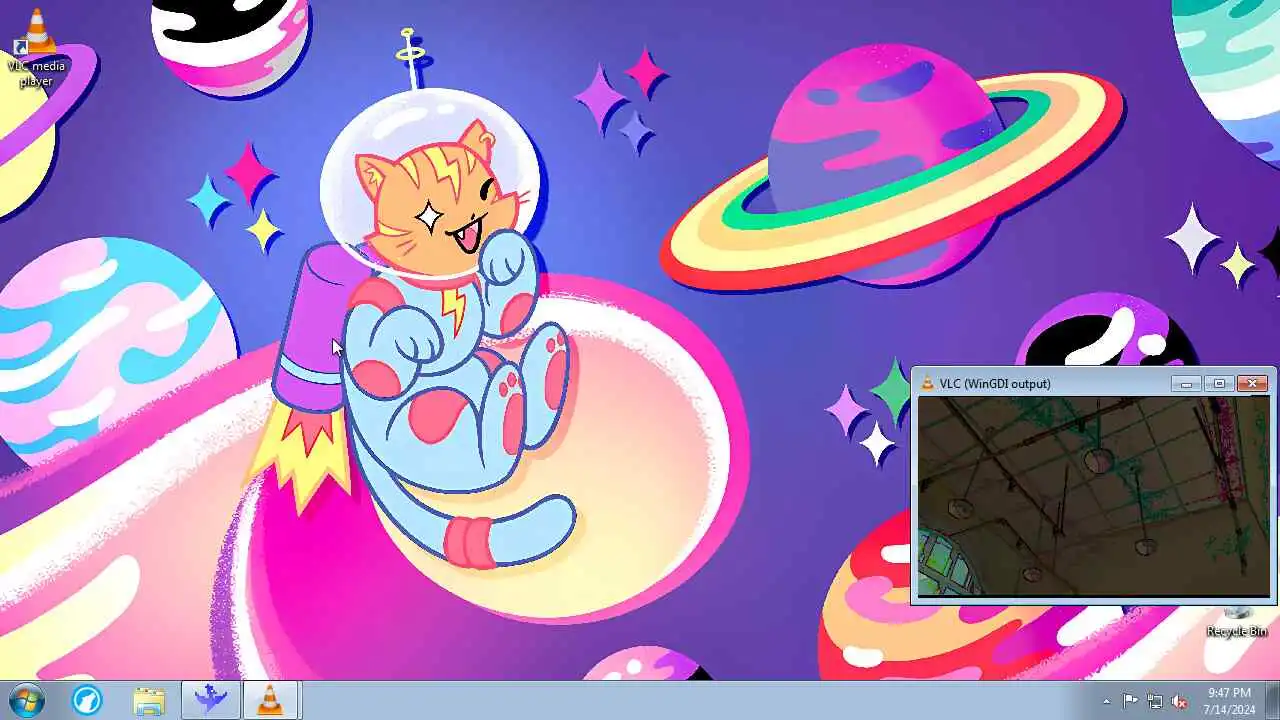Open the network status tray icon

tap(1155, 701)
